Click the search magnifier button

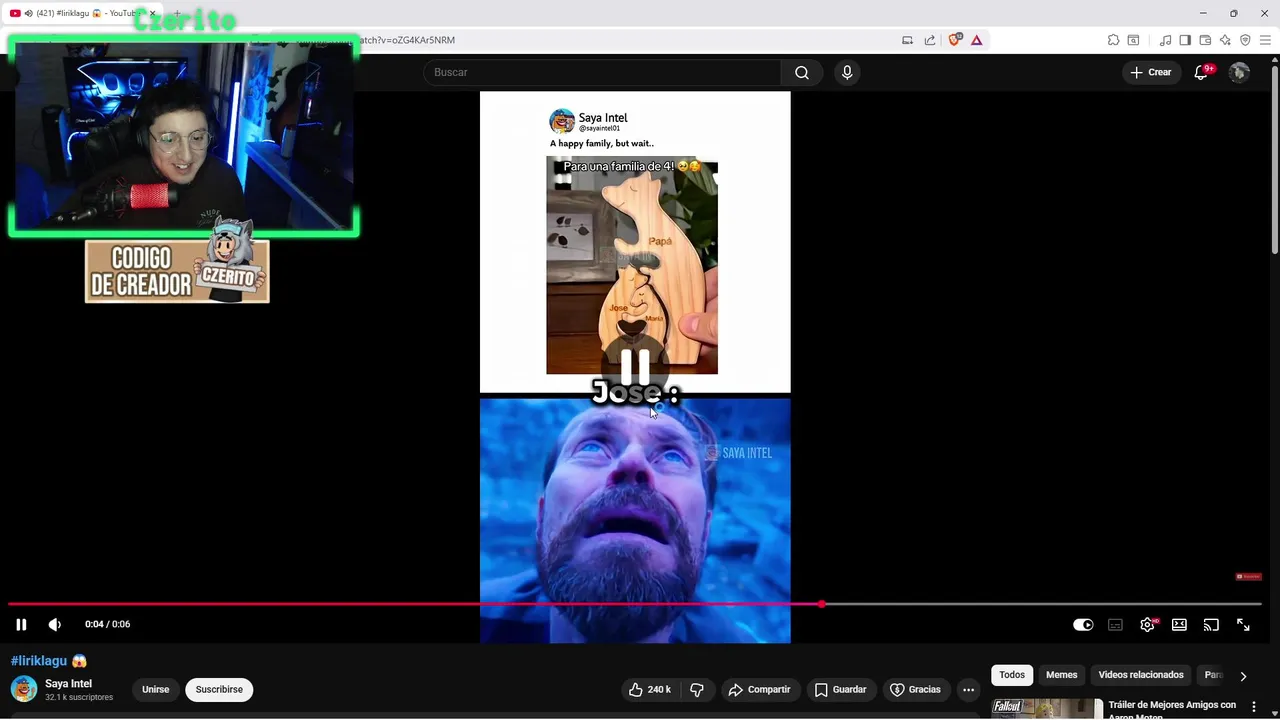click(802, 72)
